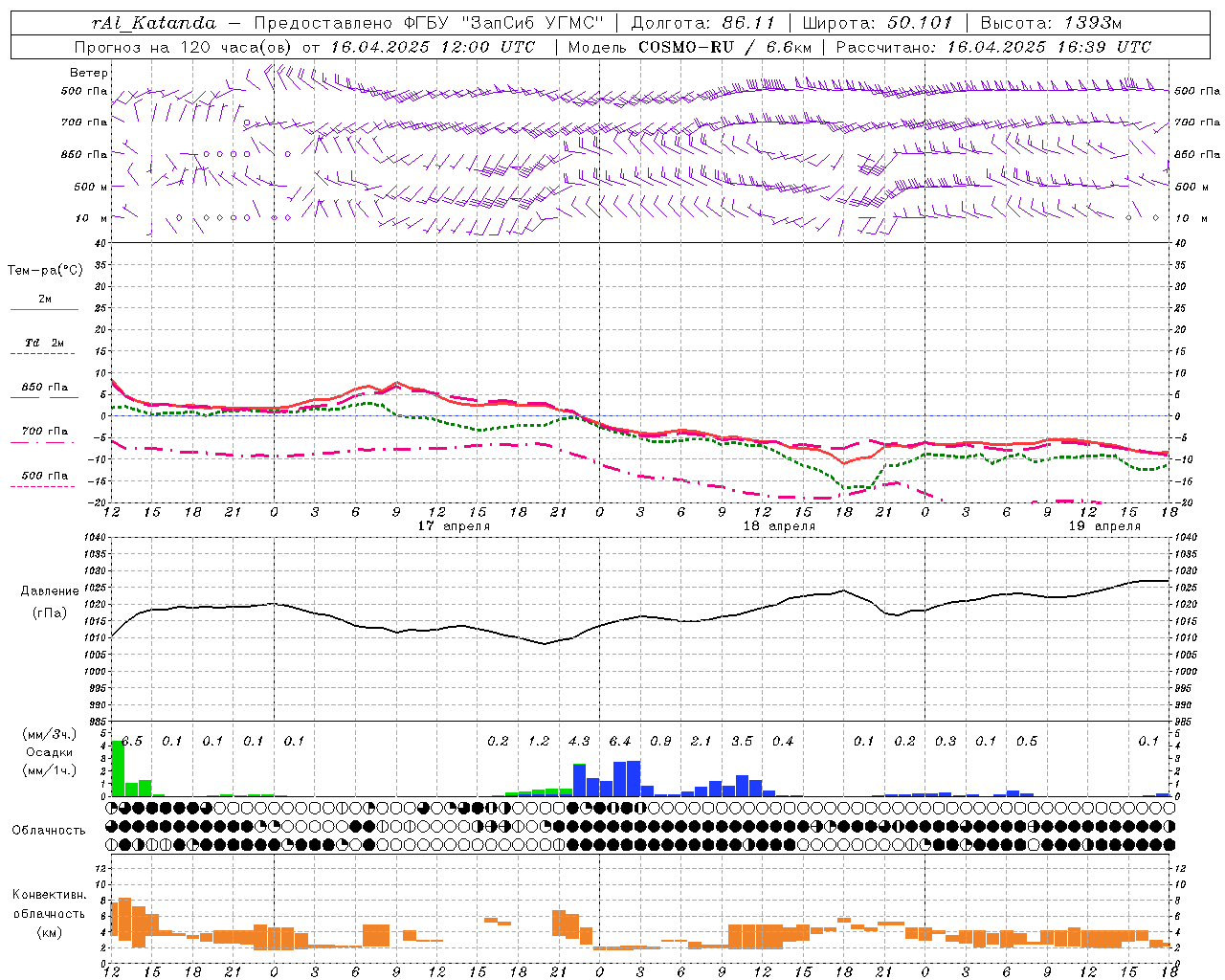The width and height of the screenshot is (1225, 980).
Task: Click the 2.1 precipitation amount
Action: pyautogui.click(x=702, y=742)
